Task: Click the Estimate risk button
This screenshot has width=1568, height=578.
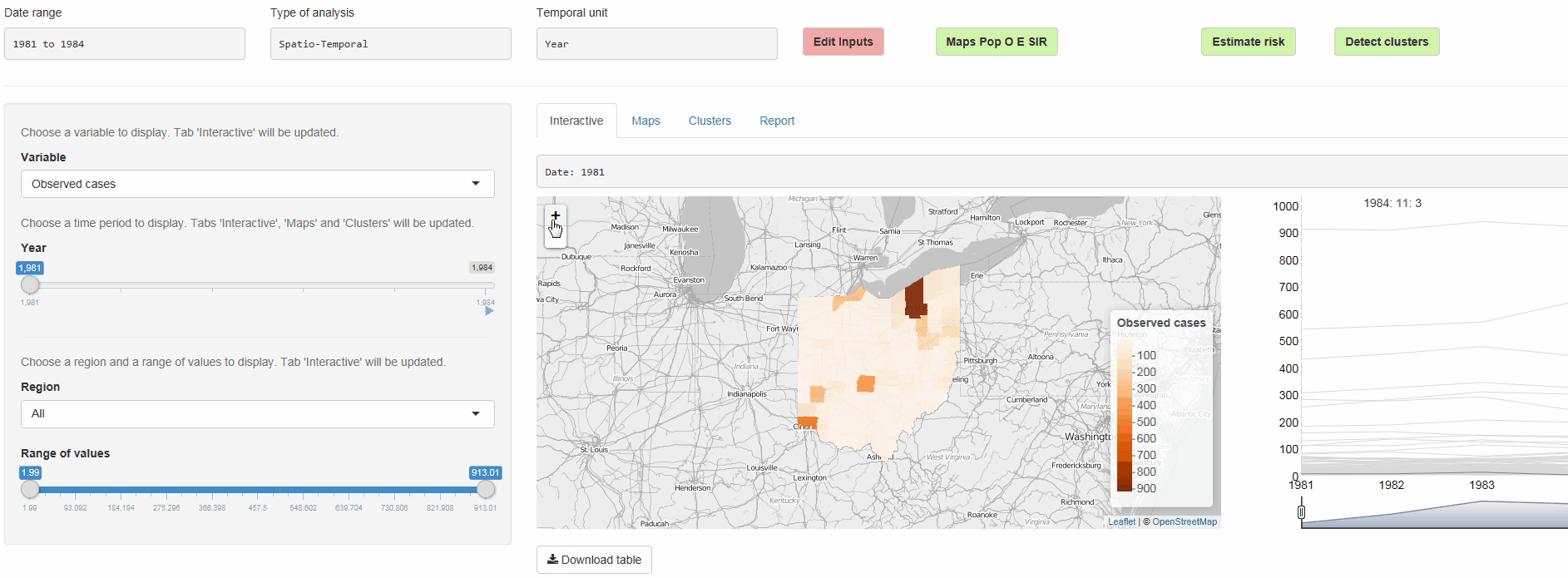Action: coord(1248,42)
